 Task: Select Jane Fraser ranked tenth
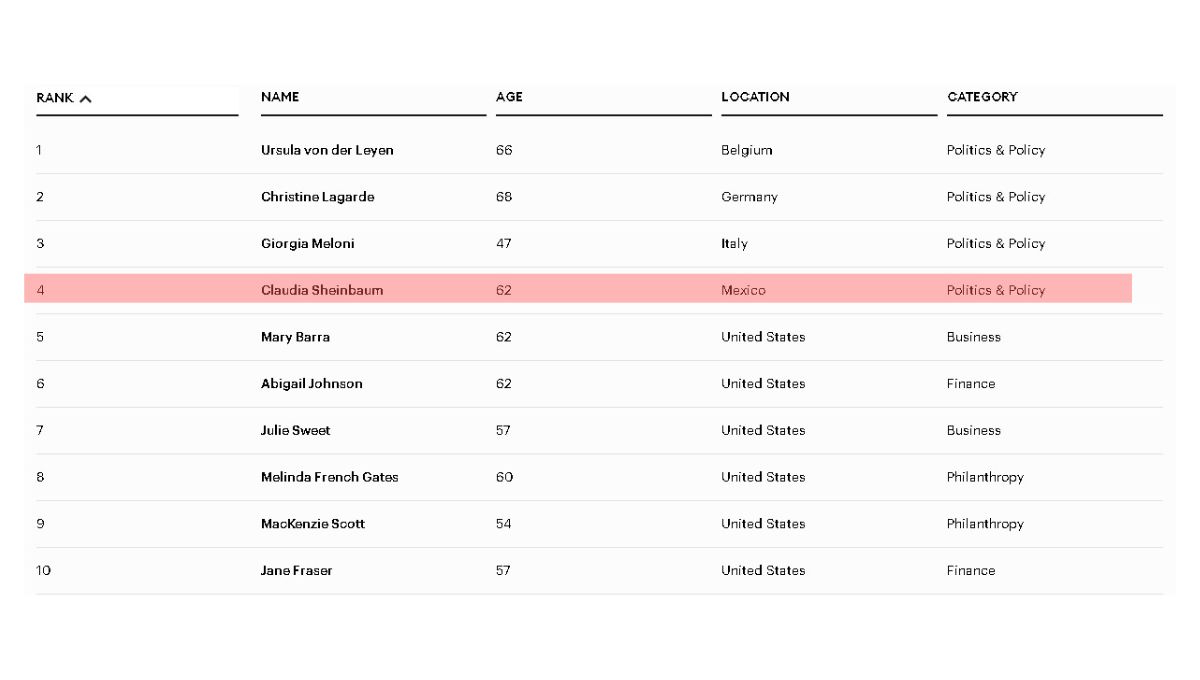coord(297,571)
